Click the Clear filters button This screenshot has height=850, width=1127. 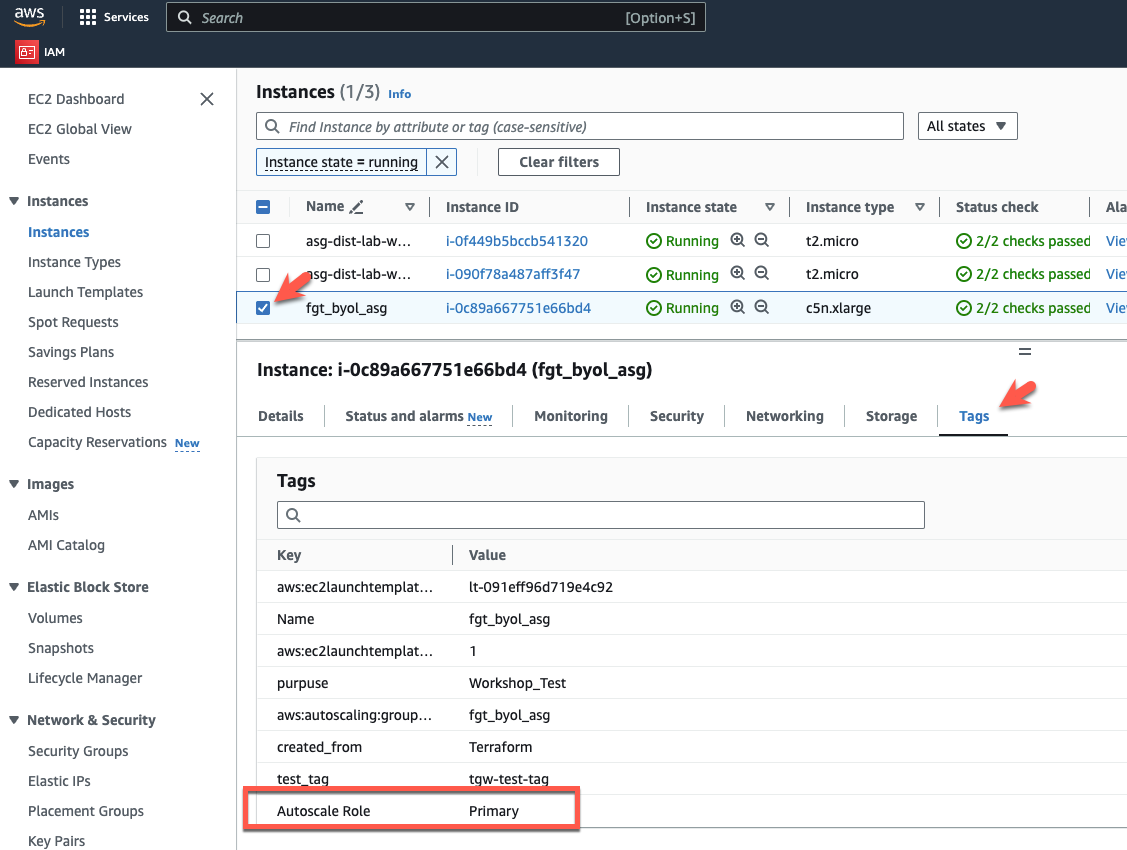tap(558, 162)
